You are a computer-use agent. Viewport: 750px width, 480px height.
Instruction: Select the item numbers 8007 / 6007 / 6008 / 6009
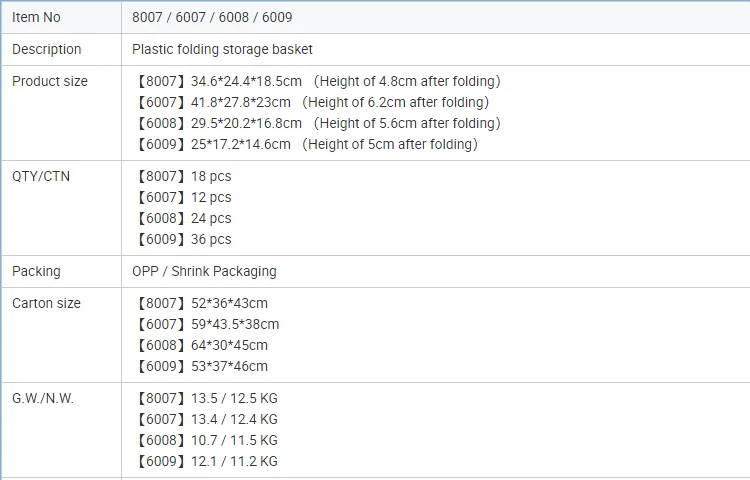point(212,17)
